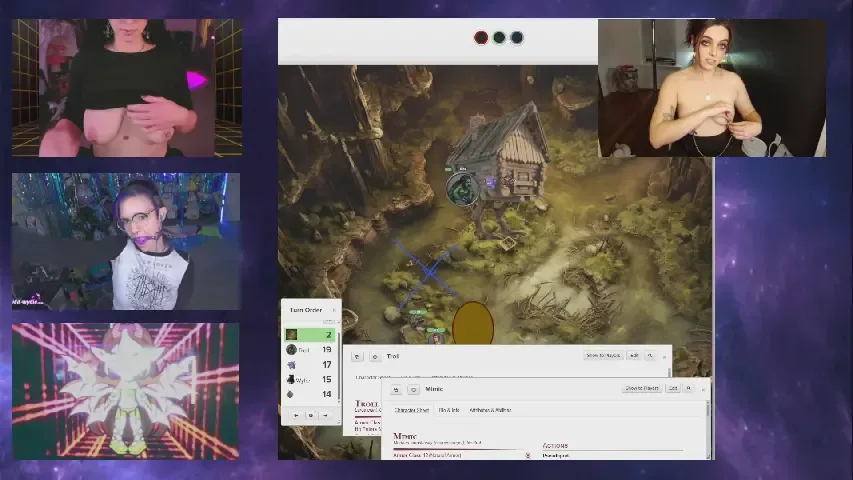Screen dimensions: 853x480
Task: Switch to the Bio & Info tab
Action: pos(448,410)
